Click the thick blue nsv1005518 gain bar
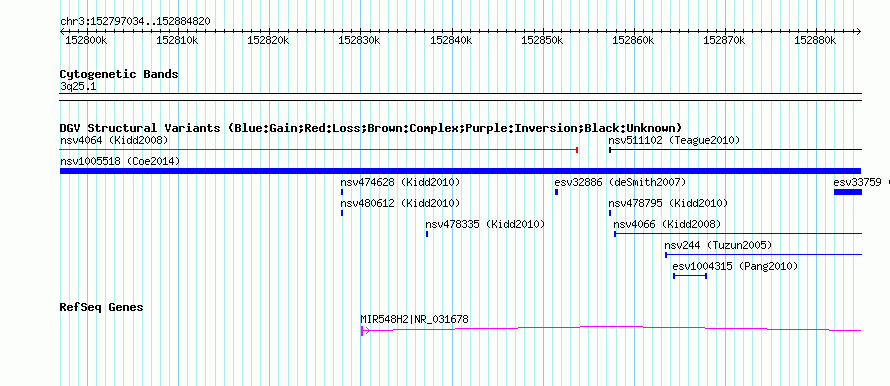The image size is (890, 386). click(460, 171)
